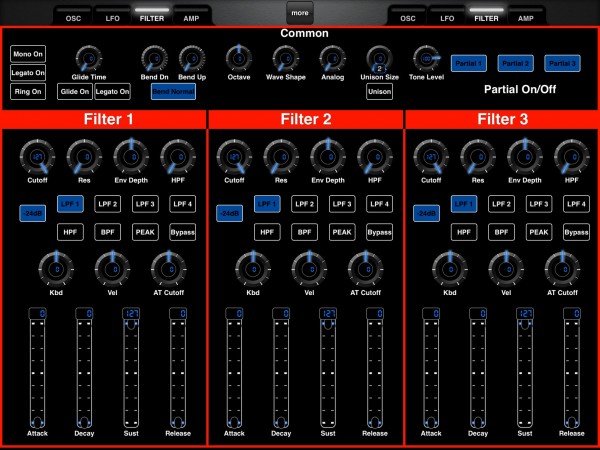This screenshot has width=600, height=450.
Task: Toggle Partial 1 on/off
Action: pos(469,63)
